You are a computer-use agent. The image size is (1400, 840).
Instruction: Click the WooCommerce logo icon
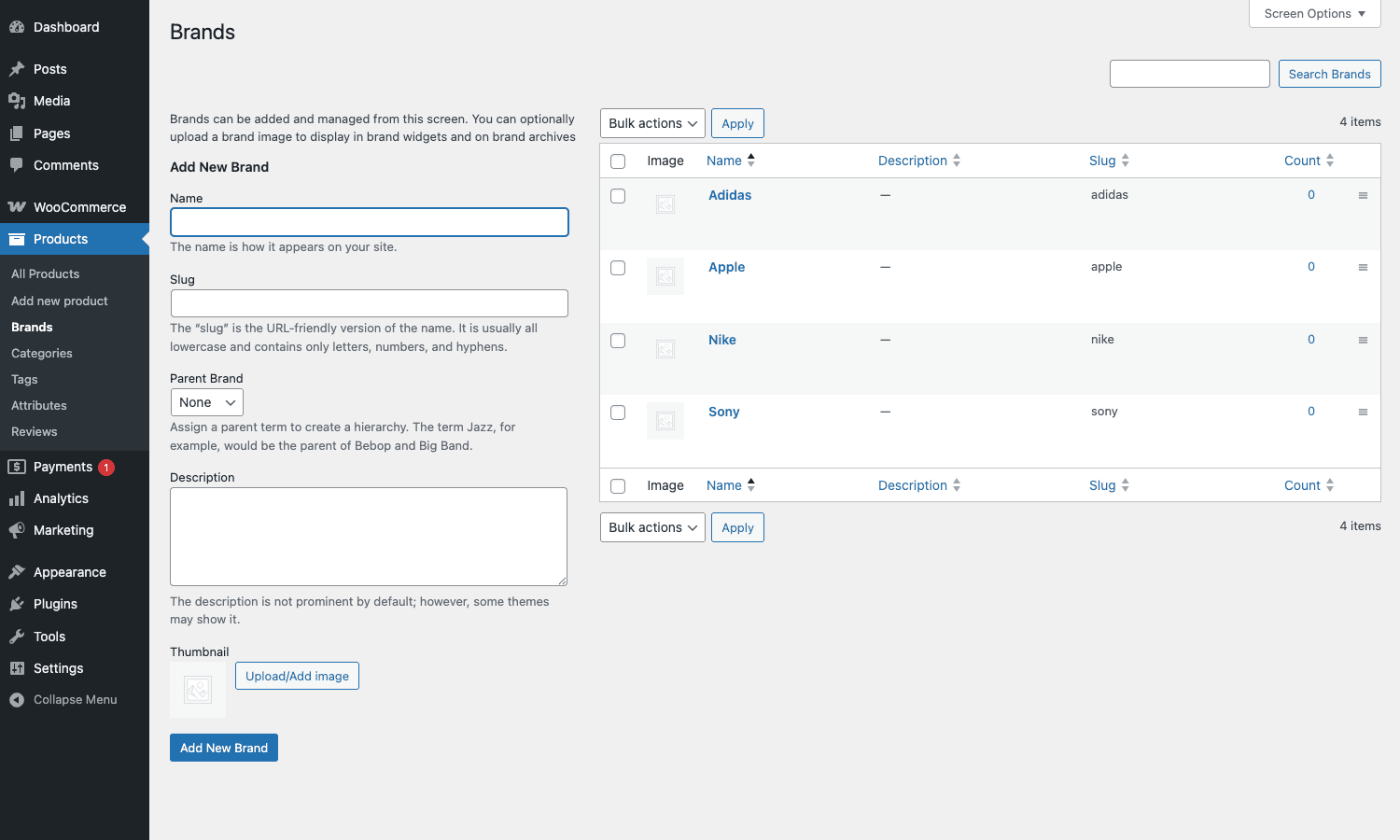[17, 207]
